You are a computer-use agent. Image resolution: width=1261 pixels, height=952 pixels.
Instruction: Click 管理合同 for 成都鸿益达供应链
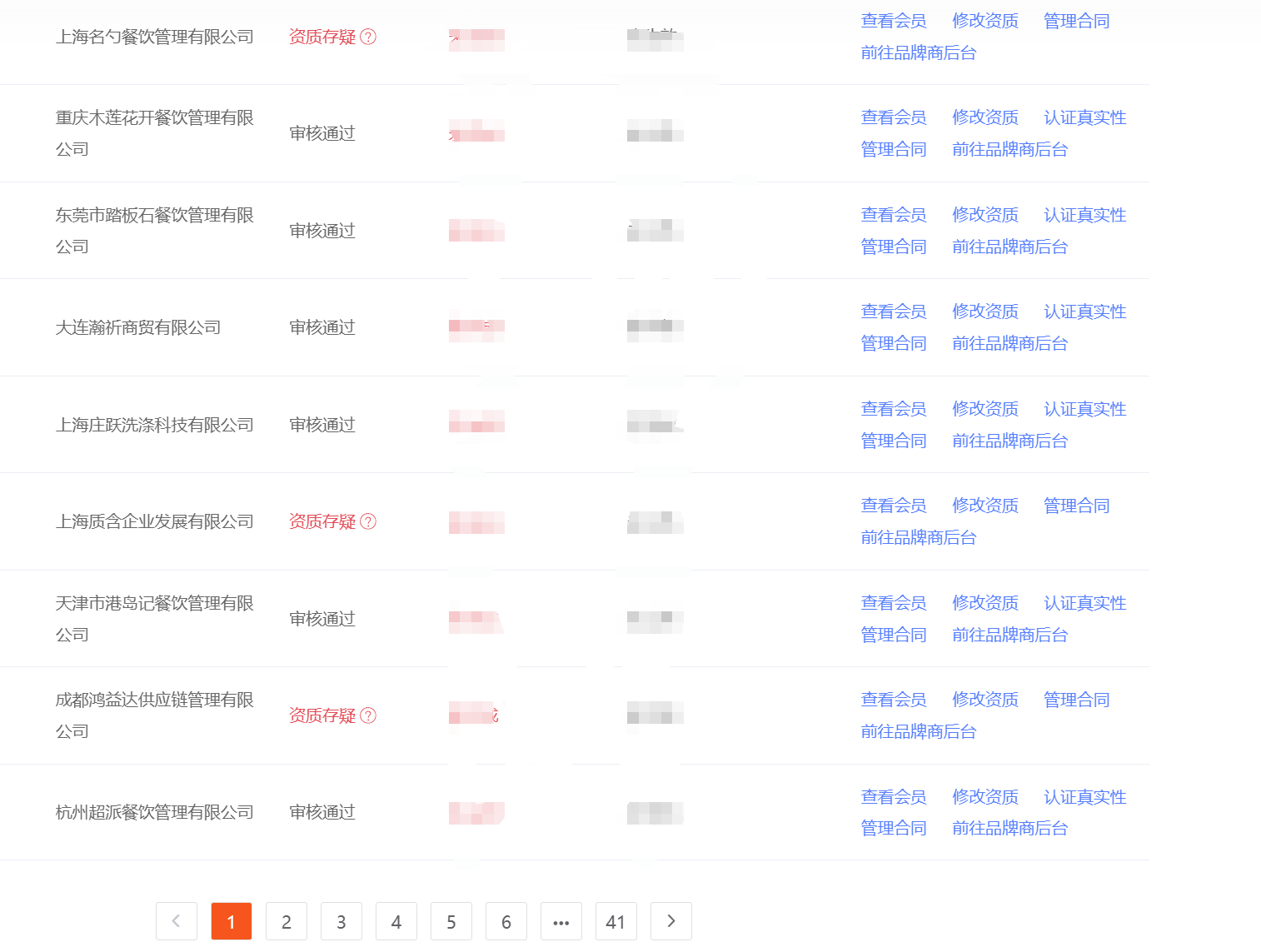point(1076,700)
